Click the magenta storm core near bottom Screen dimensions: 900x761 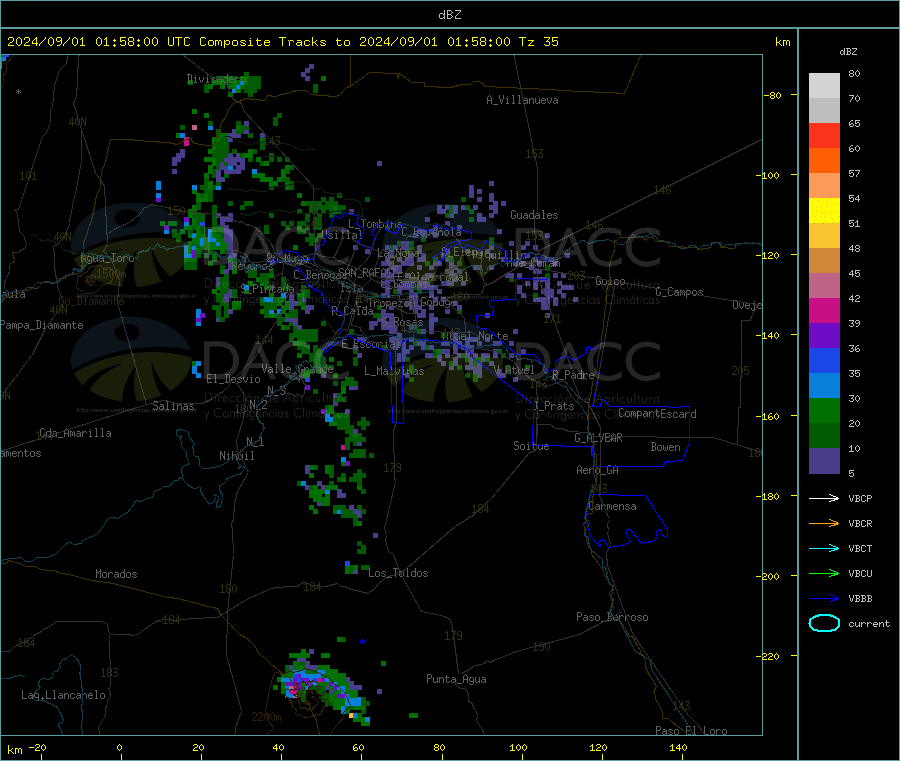293,690
